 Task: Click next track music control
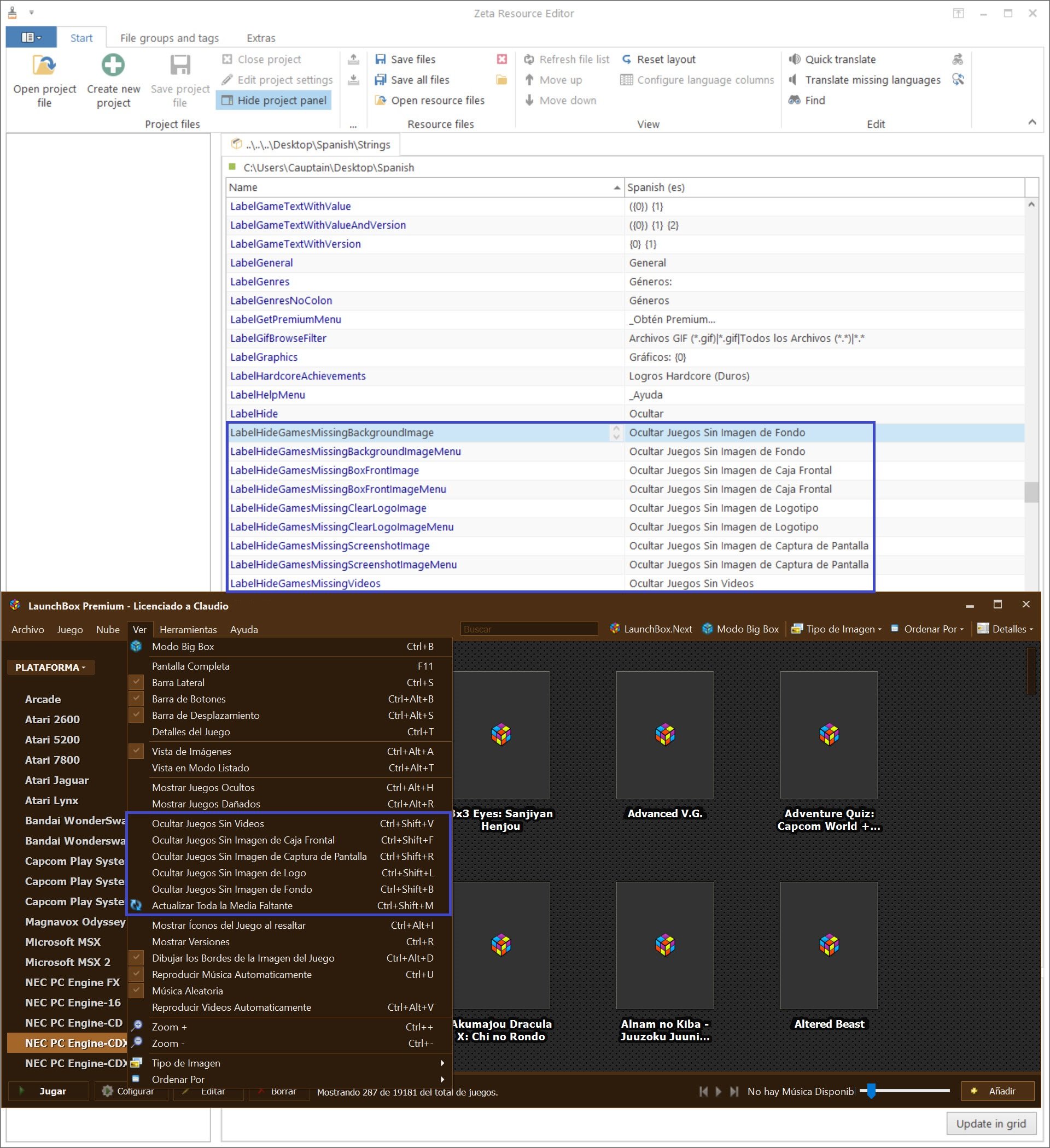[x=734, y=1091]
